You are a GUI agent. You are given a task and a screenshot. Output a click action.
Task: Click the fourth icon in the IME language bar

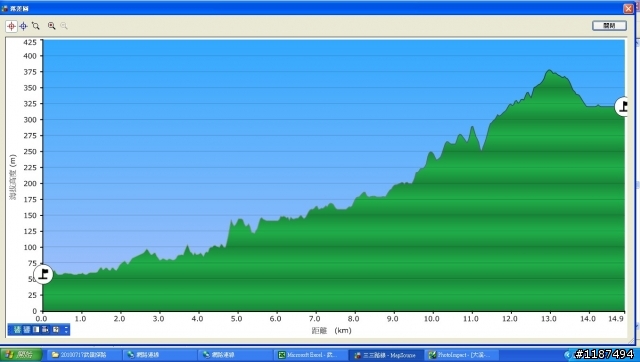(45, 329)
